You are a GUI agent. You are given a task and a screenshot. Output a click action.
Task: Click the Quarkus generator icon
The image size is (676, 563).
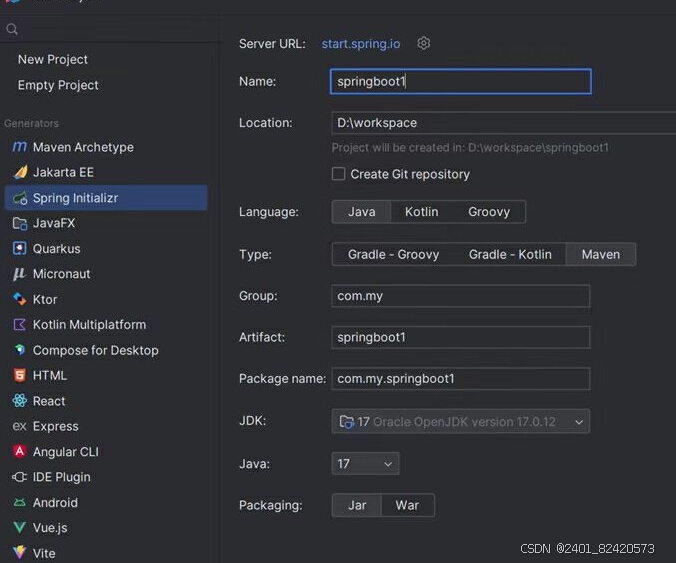(x=19, y=249)
